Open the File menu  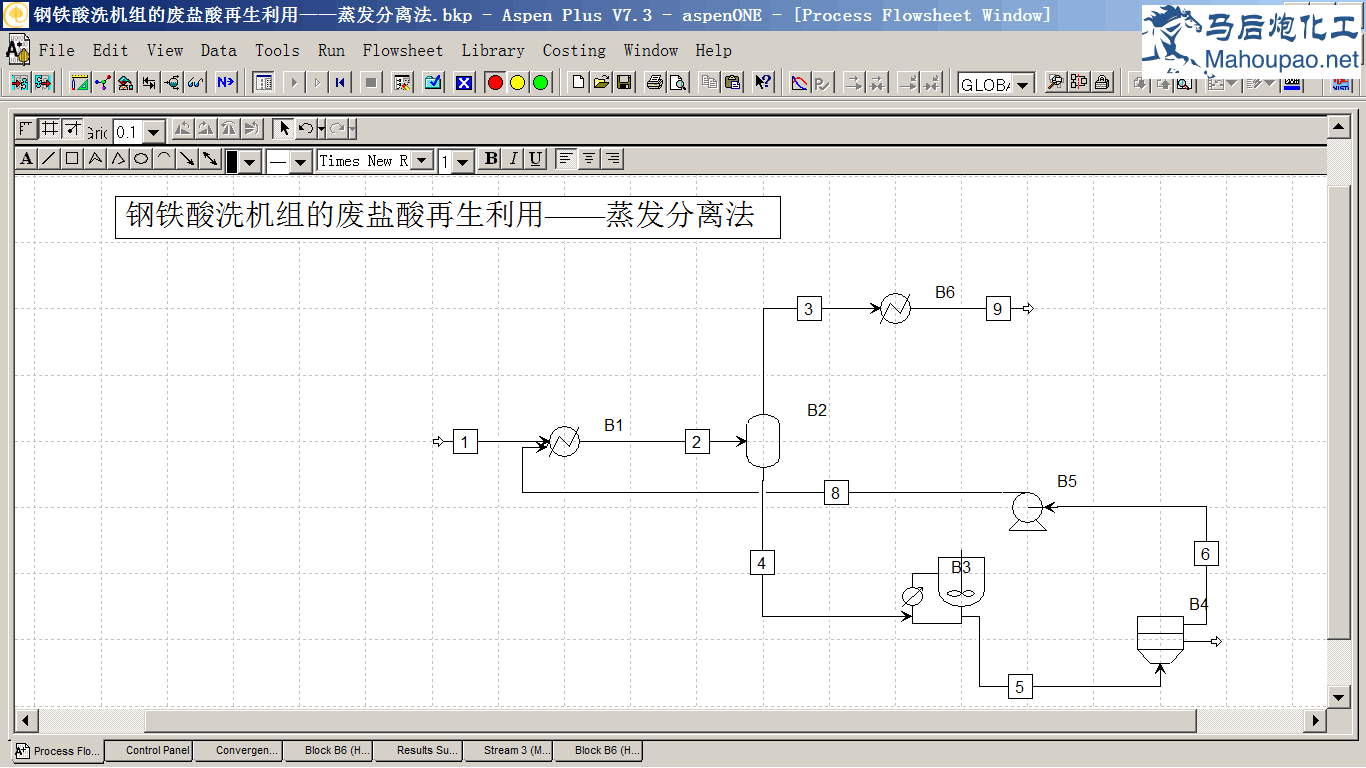pos(56,50)
